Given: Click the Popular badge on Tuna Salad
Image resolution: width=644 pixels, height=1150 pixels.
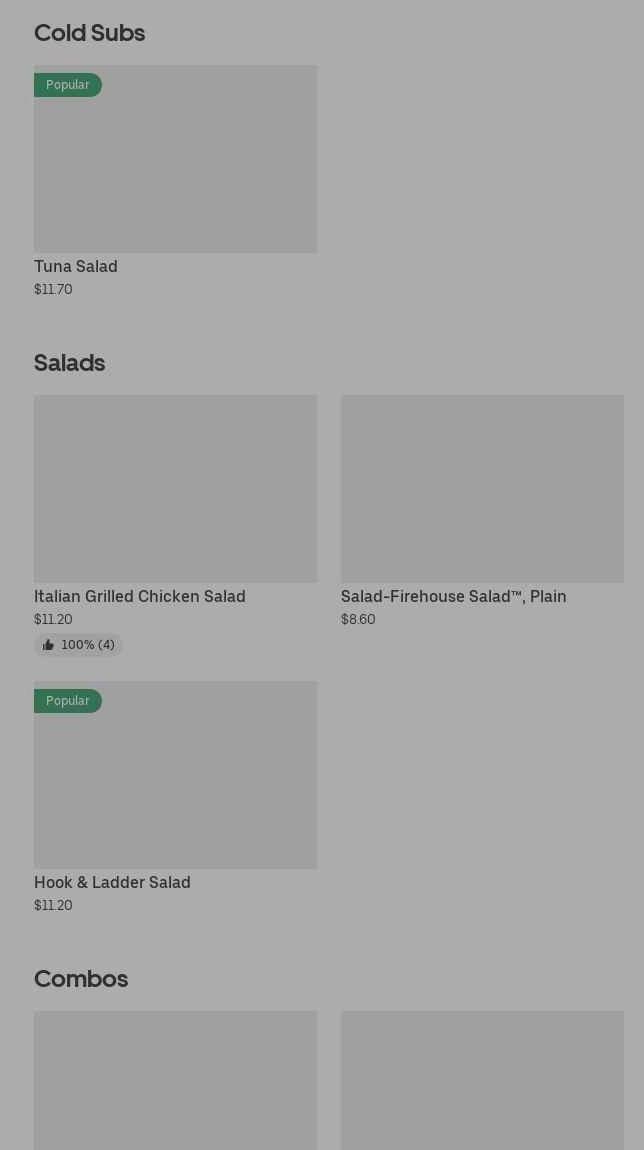Looking at the screenshot, I should pyautogui.click(x=68, y=85).
